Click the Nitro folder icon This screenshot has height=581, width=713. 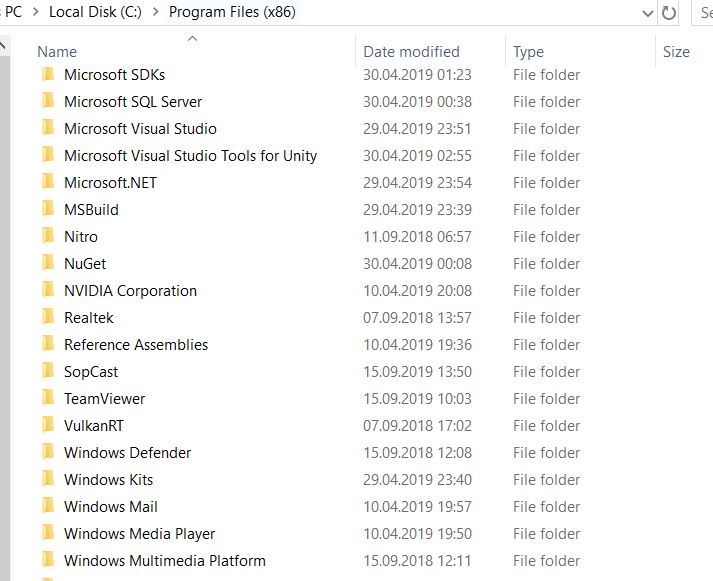click(48, 236)
